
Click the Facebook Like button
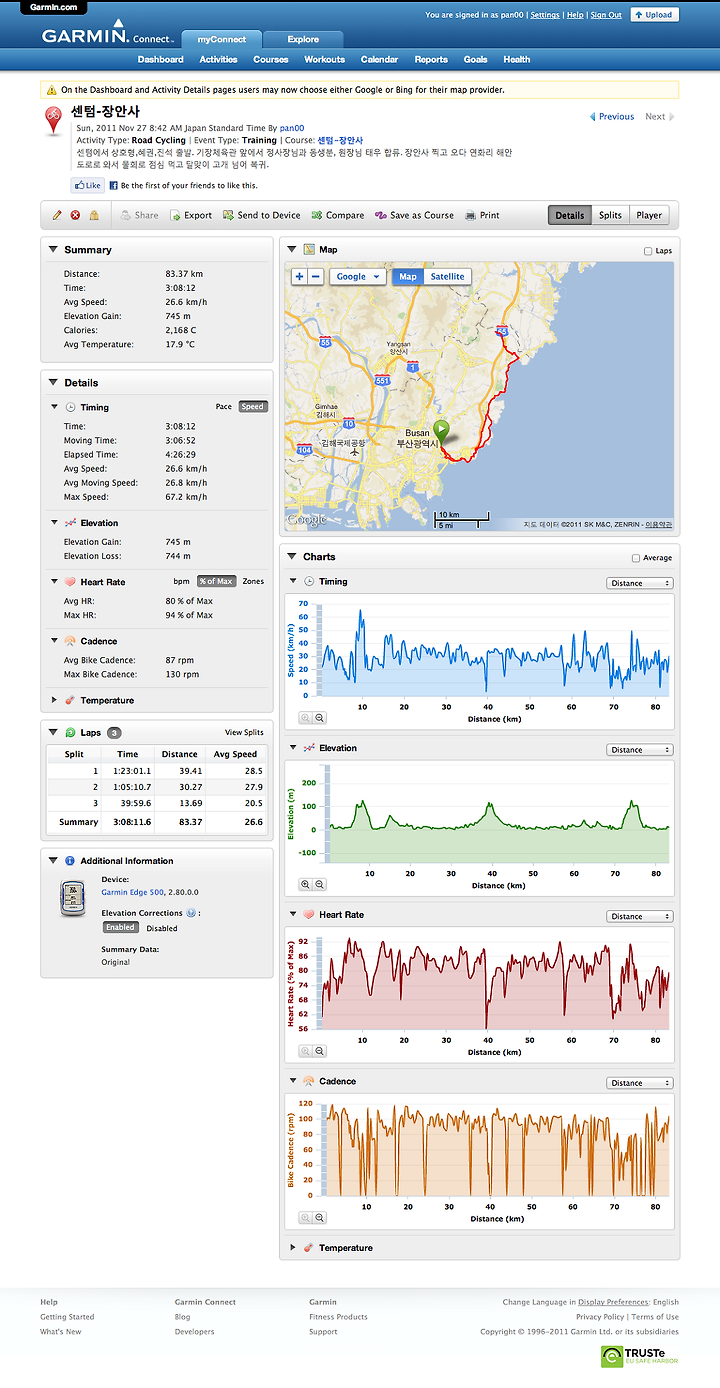click(x=87, y=186)
